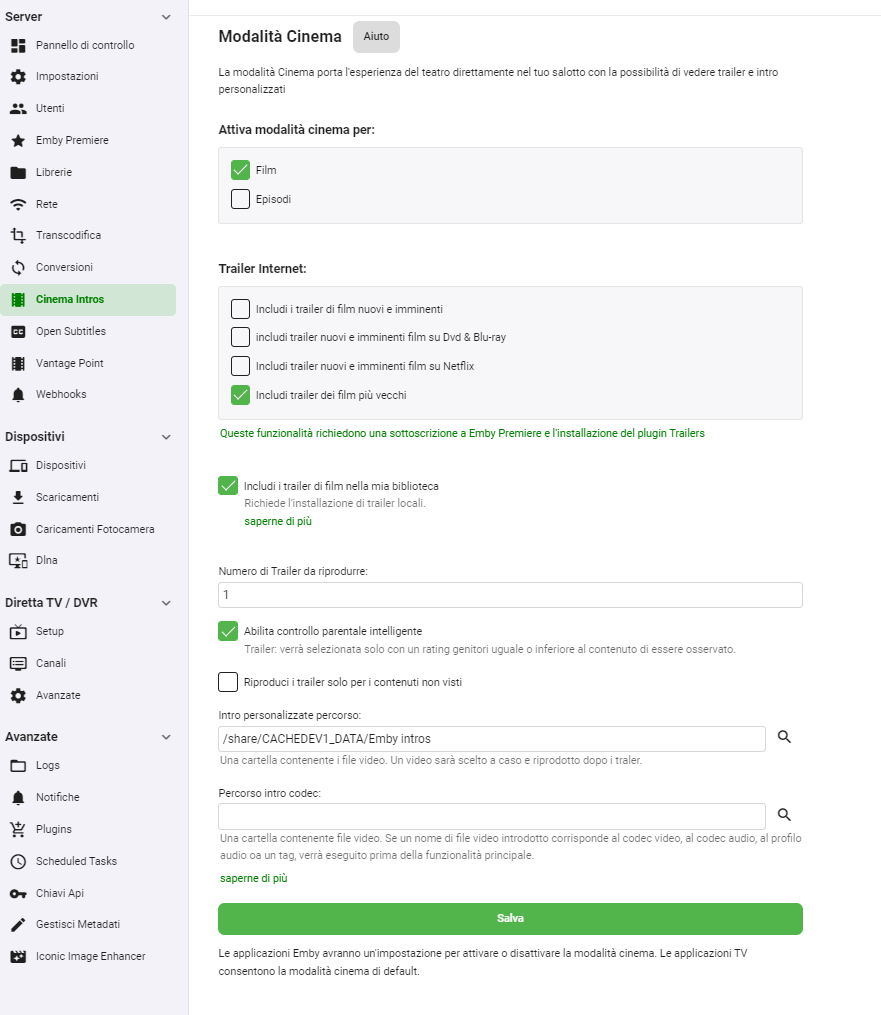
Task: Collapse the Diretta TV / DVR section
Action: click(166, 603)
